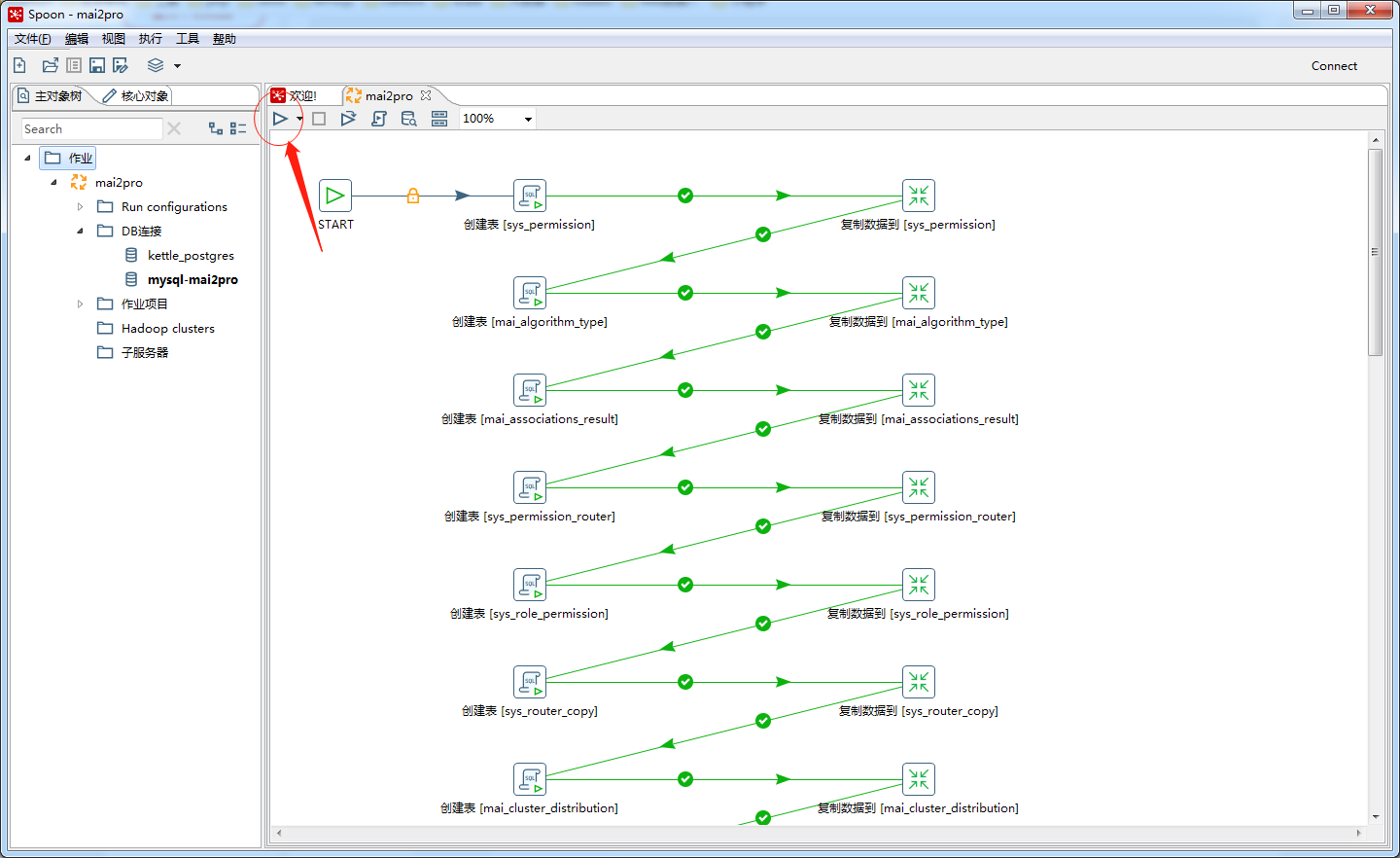Expand the Run configurations tree node

pyautogui.click(x=81, y=206)
